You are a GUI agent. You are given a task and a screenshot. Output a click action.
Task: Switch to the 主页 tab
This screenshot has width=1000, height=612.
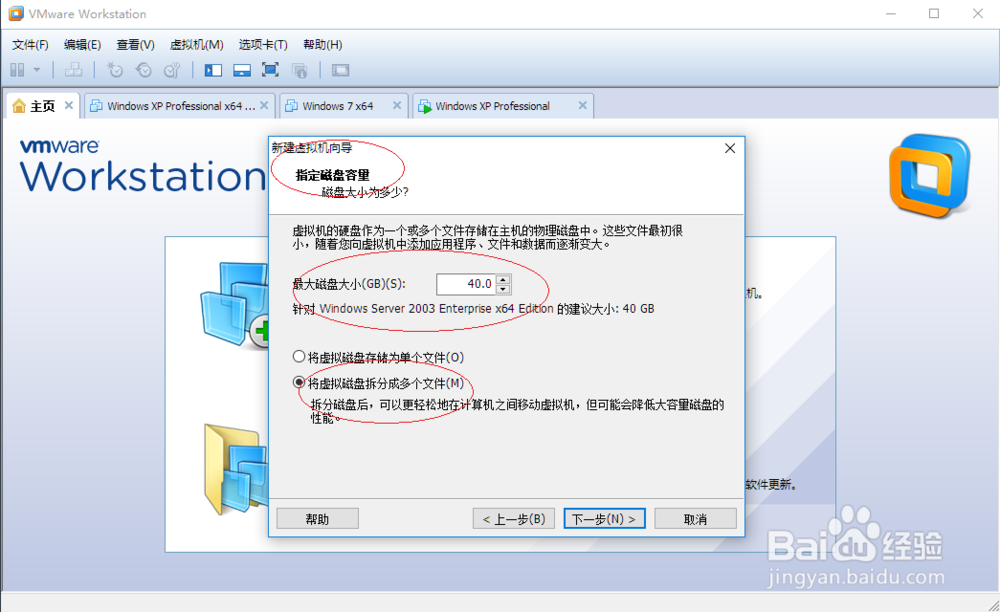(43, 106)
